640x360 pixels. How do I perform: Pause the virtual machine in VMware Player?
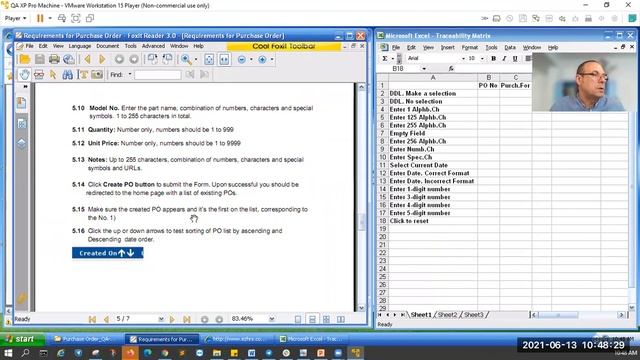coord(40,18)
